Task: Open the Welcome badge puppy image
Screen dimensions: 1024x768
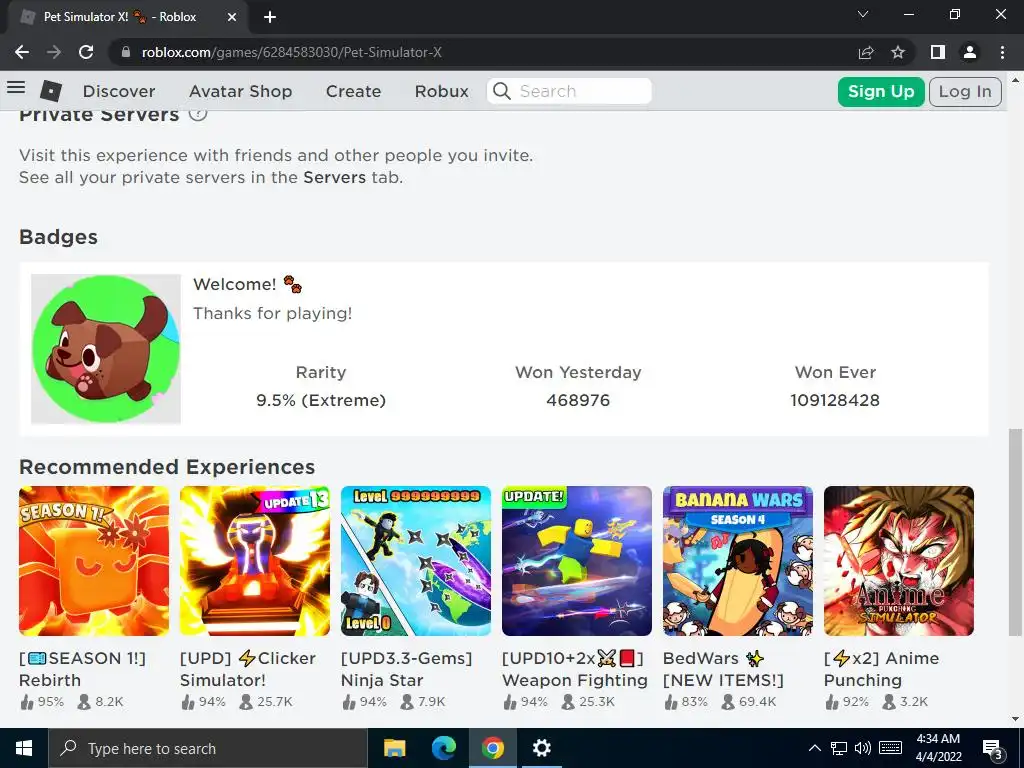Action: point(106,349)
